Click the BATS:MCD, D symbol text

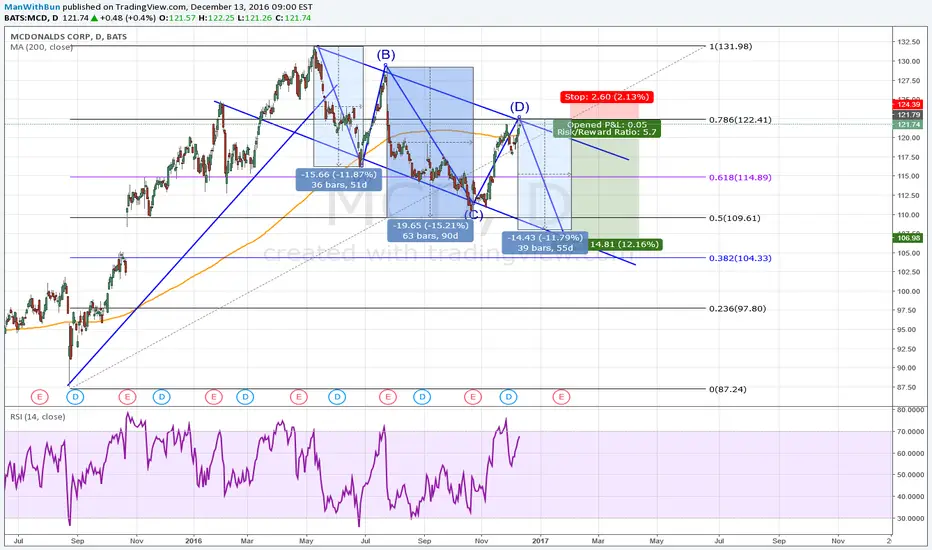tap(31, 18)
